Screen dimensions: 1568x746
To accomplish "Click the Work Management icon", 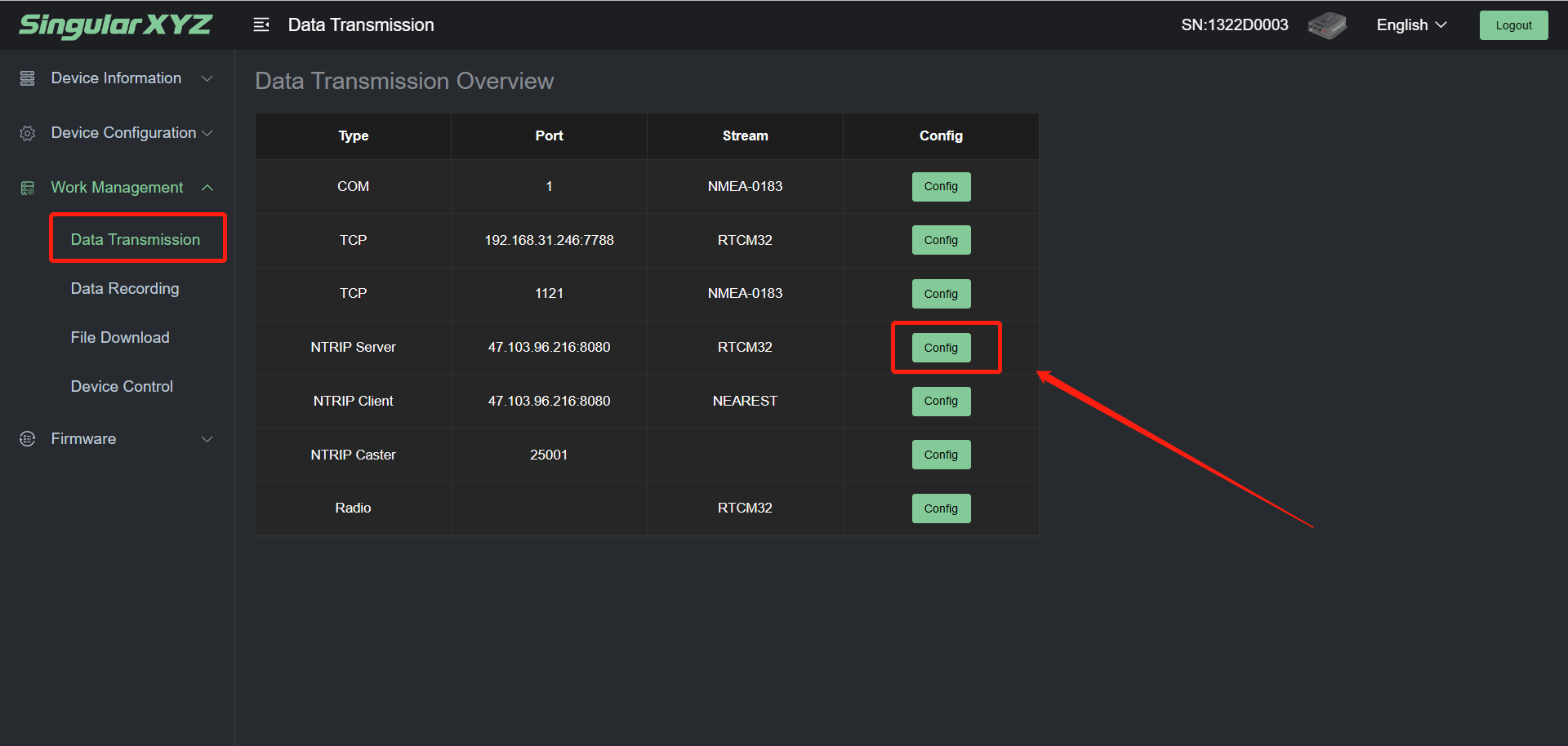I will pos(28,188).
